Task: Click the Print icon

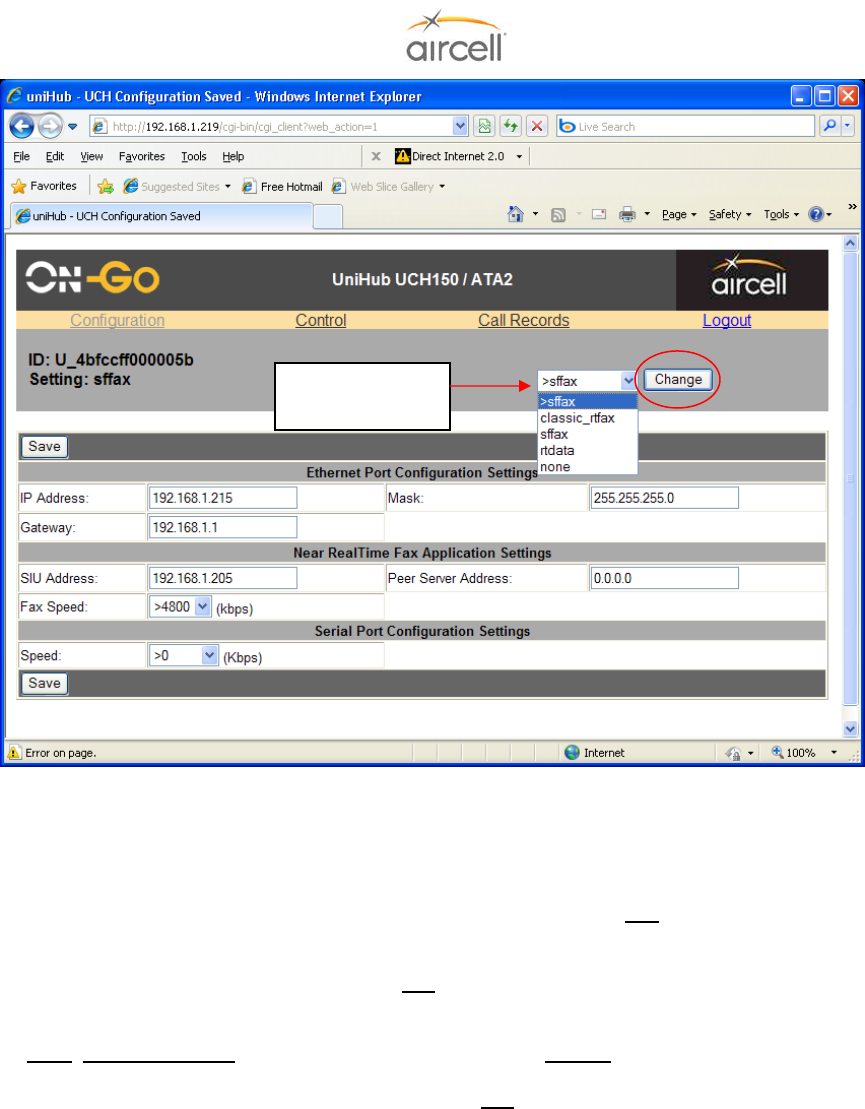Action: (x=627, y=214)
